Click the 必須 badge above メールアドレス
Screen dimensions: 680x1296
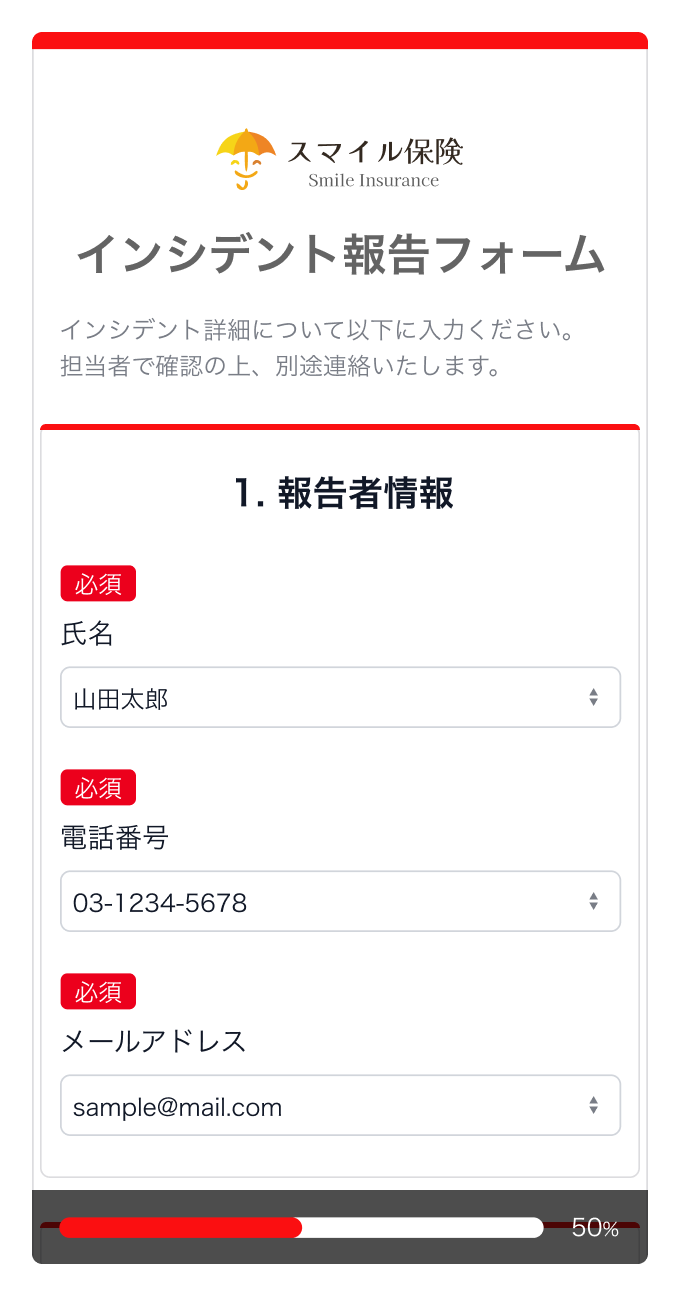tap(98, 991)
